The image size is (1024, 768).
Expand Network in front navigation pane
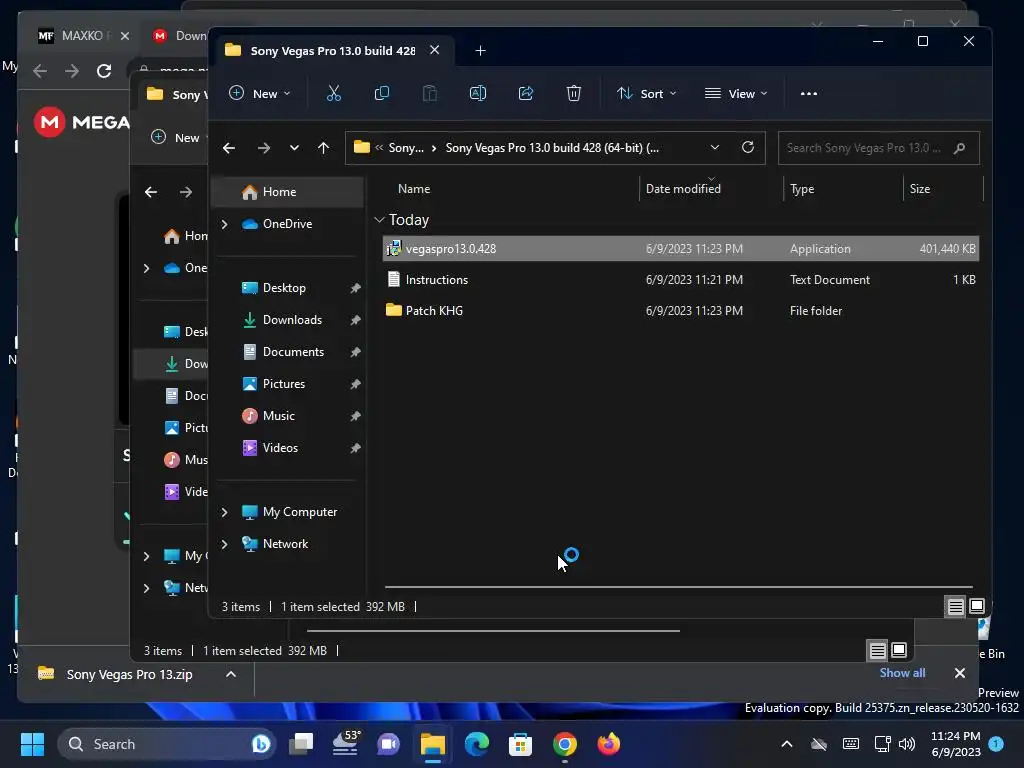tap(225, 544)
